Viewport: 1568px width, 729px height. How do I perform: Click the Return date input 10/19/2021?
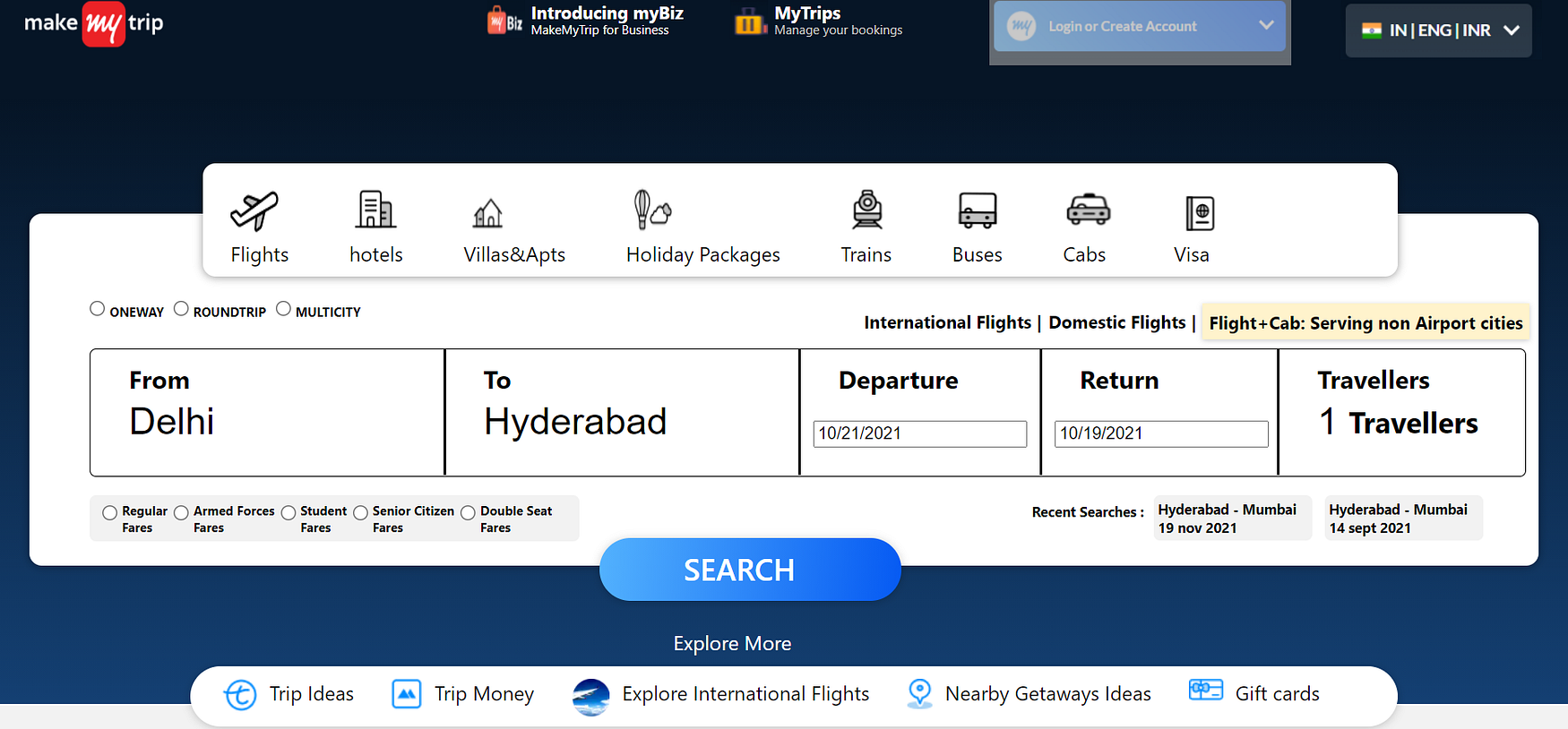pos(1161,433)
